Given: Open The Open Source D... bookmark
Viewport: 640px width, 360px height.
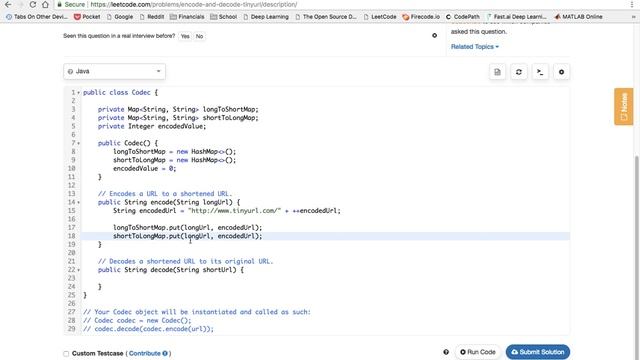Looking at the screenshot, I should (326, 17).
